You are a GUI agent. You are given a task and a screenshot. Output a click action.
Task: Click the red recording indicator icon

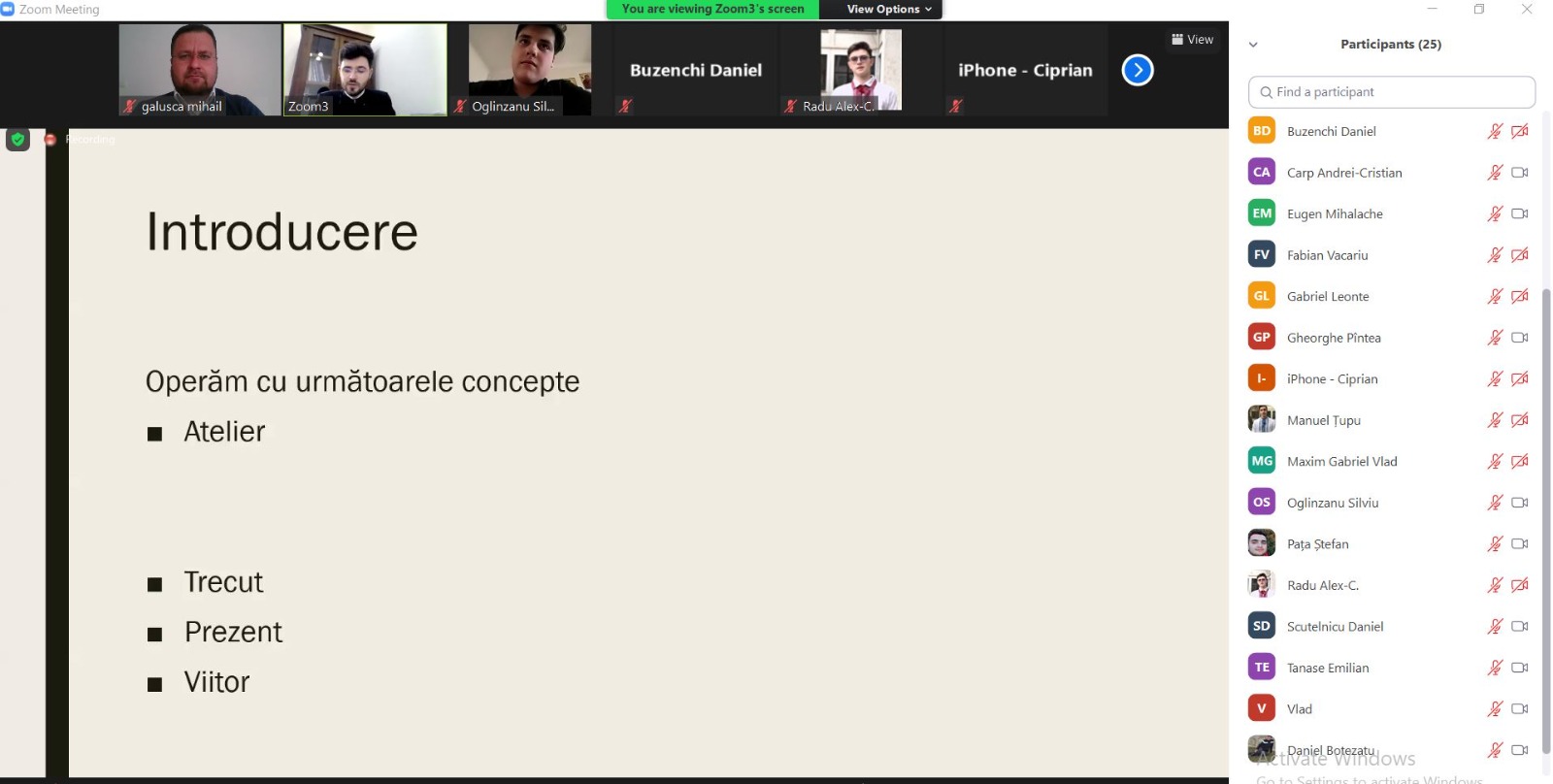(50, 140)
